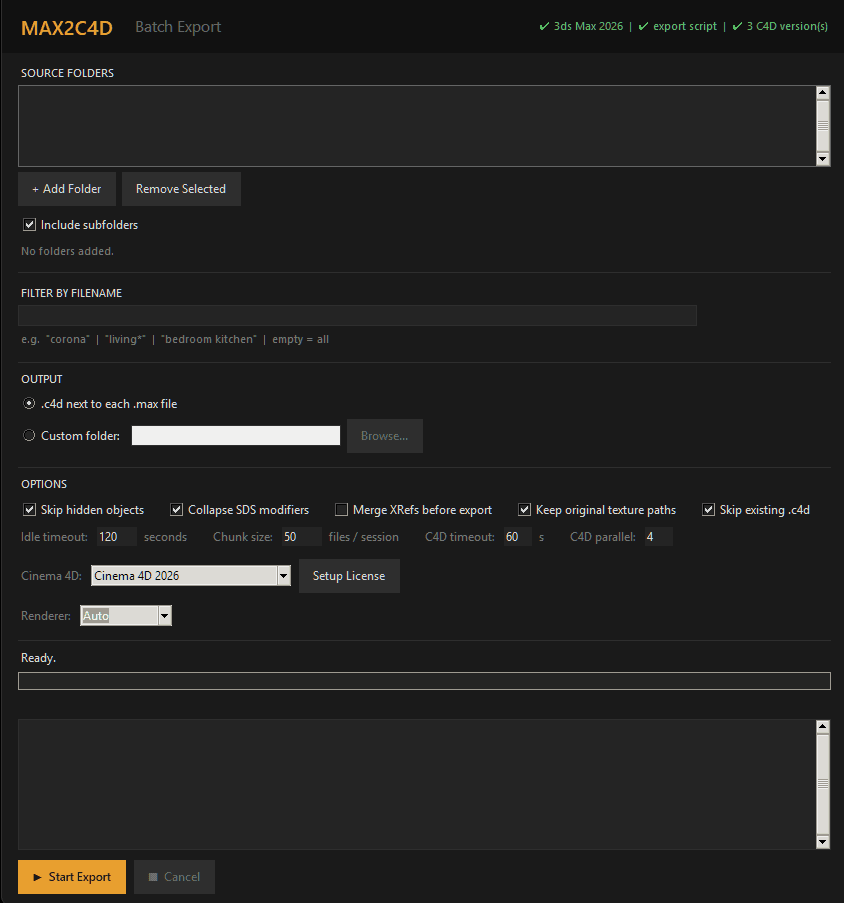Disable Skip existing .c4d option
The width and height of the screenshot is (844, 903).
(x=709, y=509)
